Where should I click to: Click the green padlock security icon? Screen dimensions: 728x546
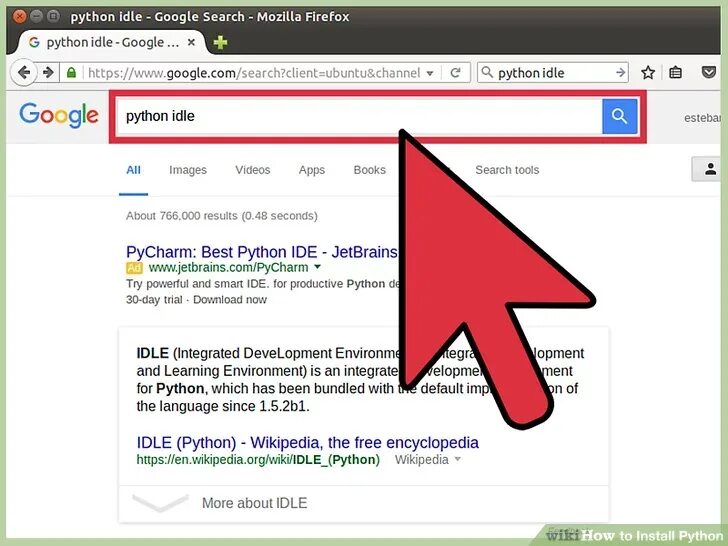pos(71,72)
